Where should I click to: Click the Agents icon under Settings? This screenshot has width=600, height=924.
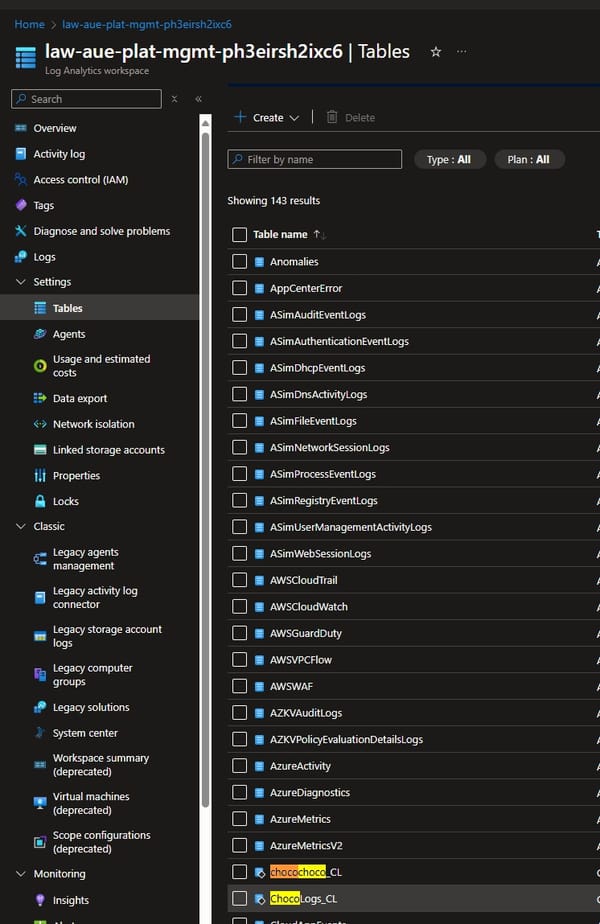click(40, 334)
